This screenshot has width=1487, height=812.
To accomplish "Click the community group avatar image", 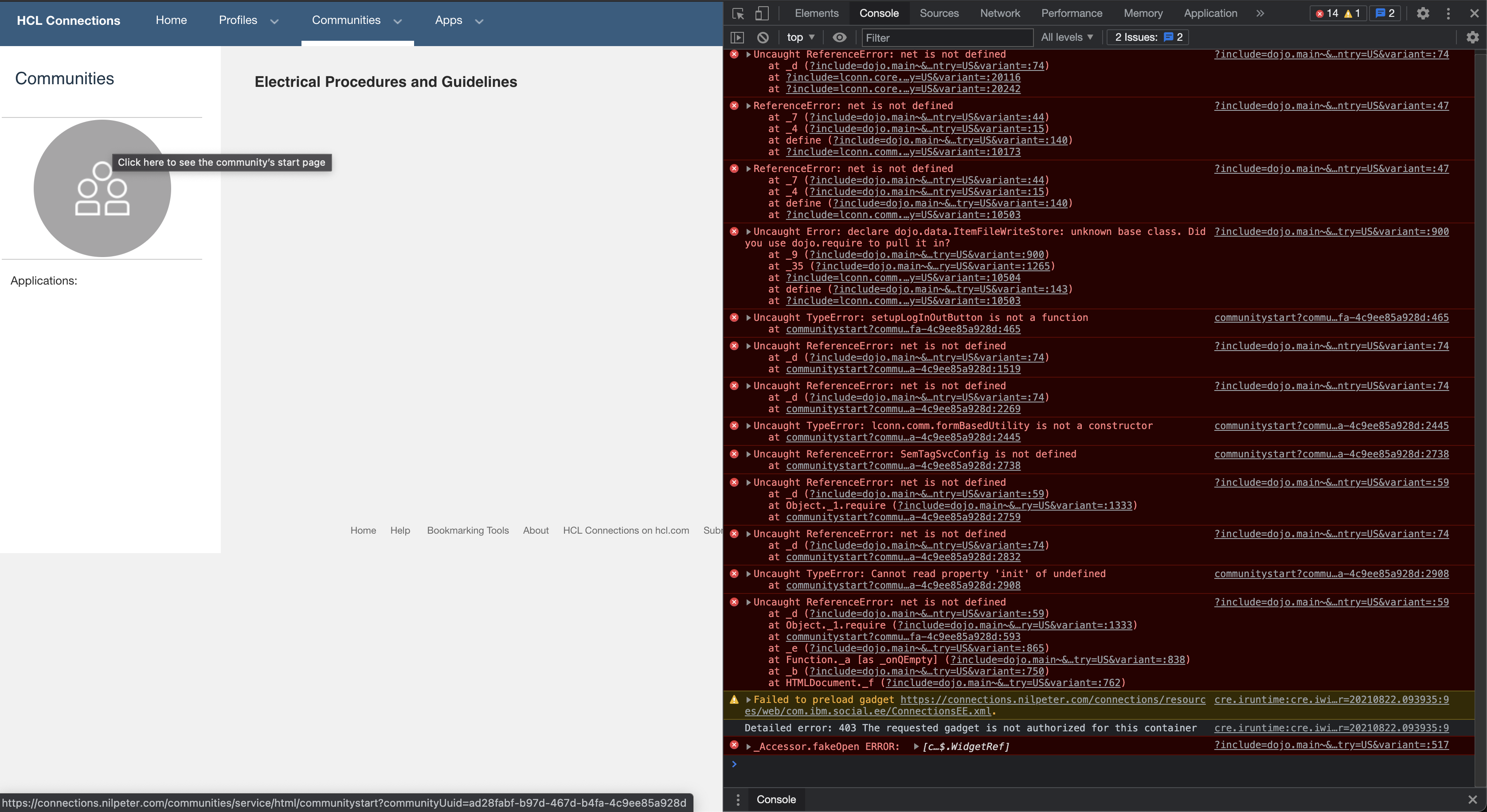I will pos(102,188).
